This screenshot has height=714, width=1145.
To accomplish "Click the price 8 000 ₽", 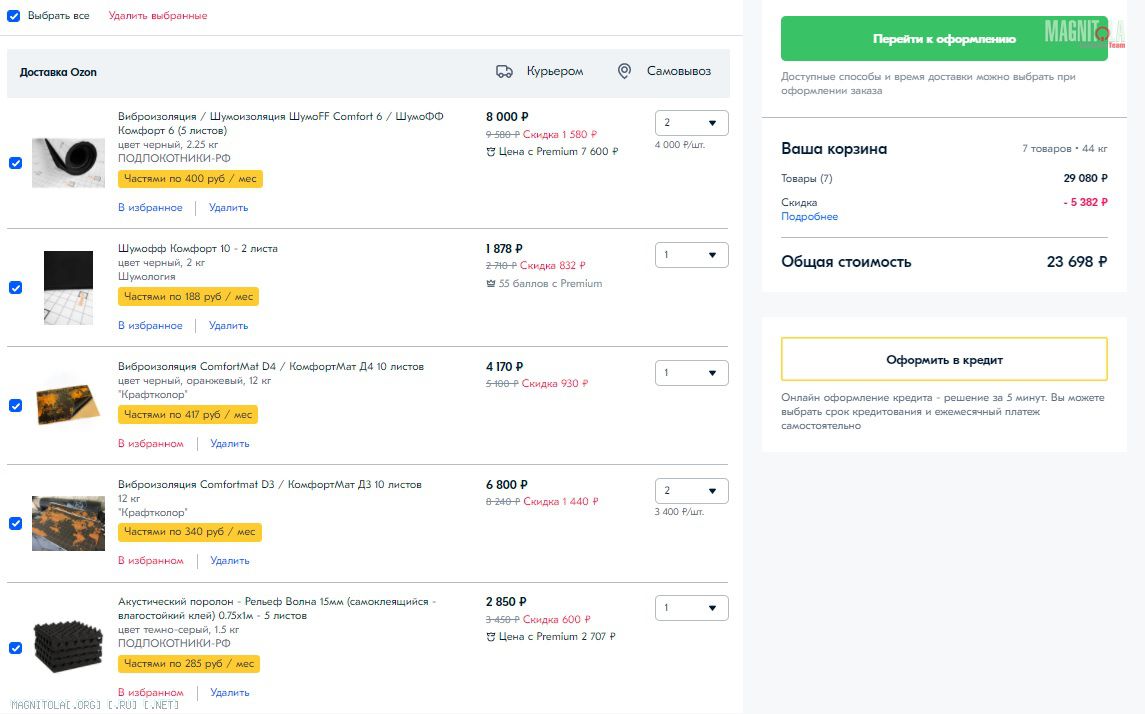I will point(508,117).
